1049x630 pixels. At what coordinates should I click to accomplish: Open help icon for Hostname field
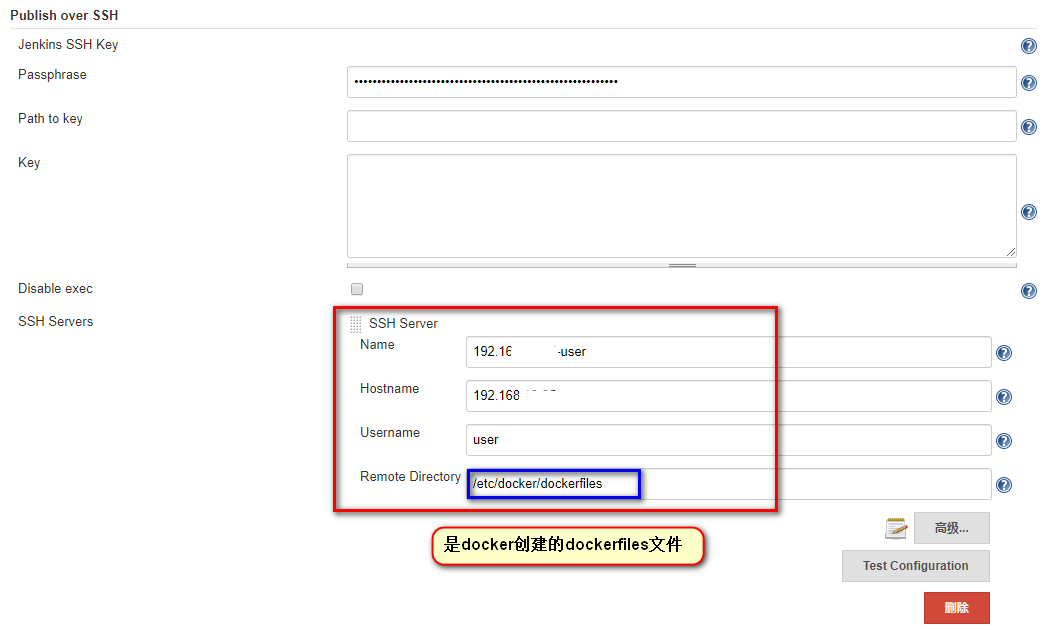[x=1004, y=397]
